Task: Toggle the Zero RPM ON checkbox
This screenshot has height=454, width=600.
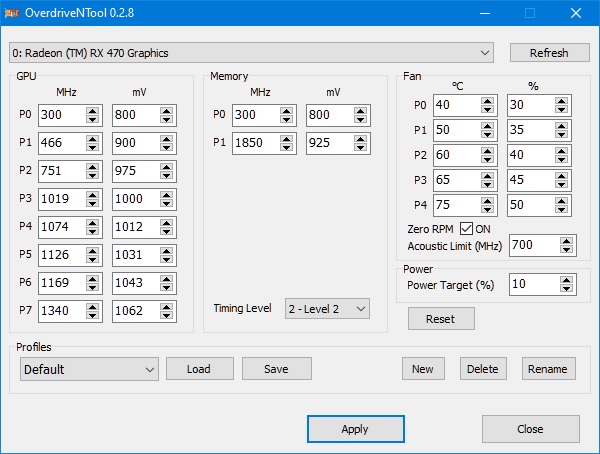Action: coord(466,229)
